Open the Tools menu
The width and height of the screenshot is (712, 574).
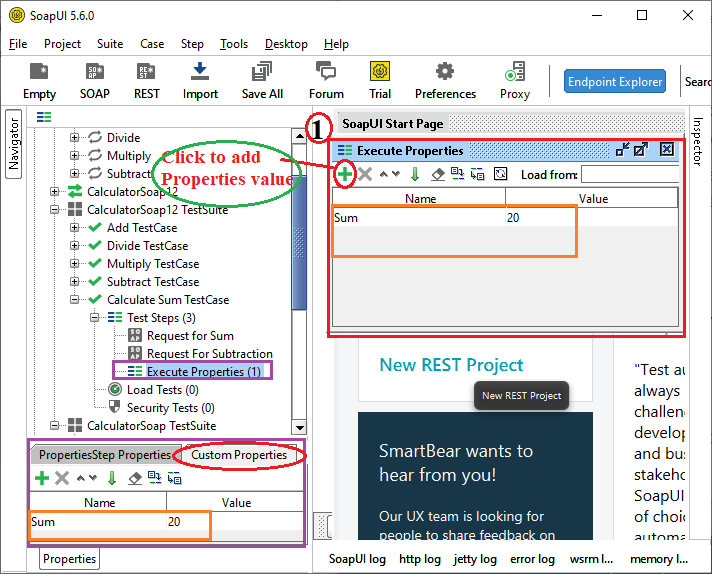pyautogui.click(x=234, y=44)
